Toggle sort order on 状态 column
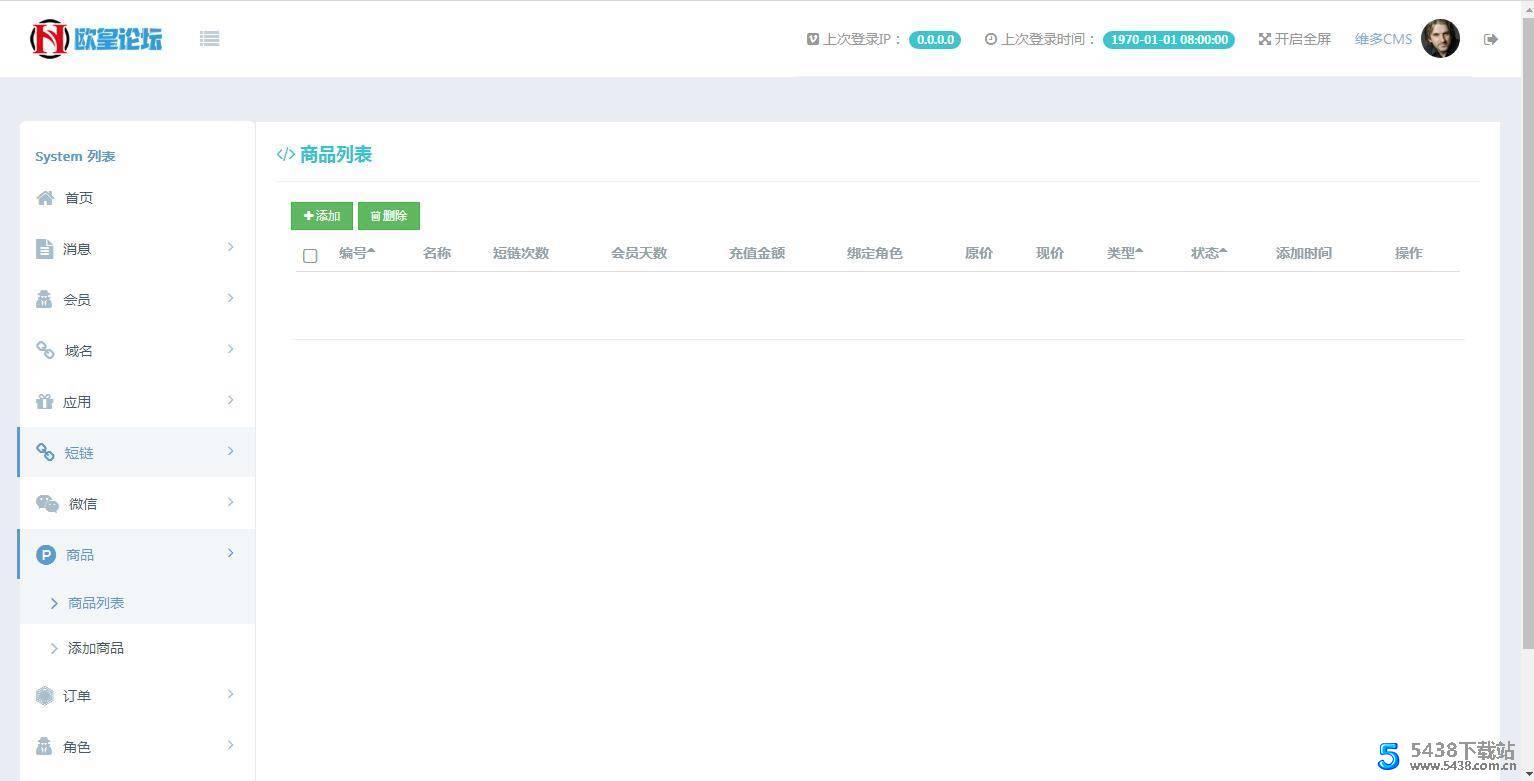This screenshot has width=1534, height=781. [x=1208, y=253]
